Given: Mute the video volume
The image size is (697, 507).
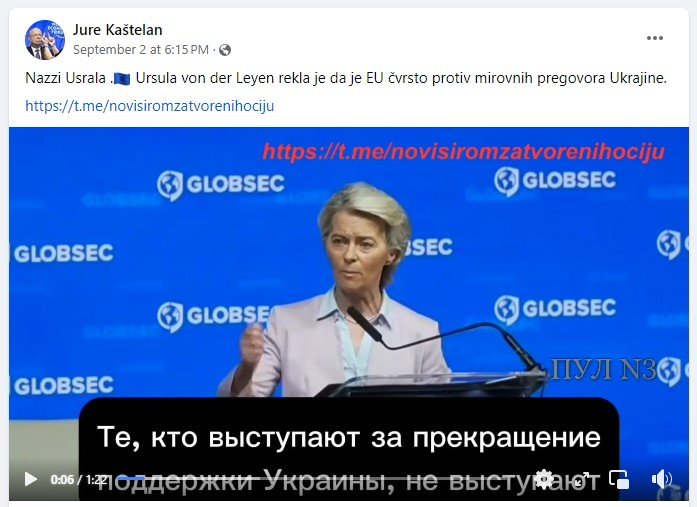Looking at the screenshot, I should [661, 479].
